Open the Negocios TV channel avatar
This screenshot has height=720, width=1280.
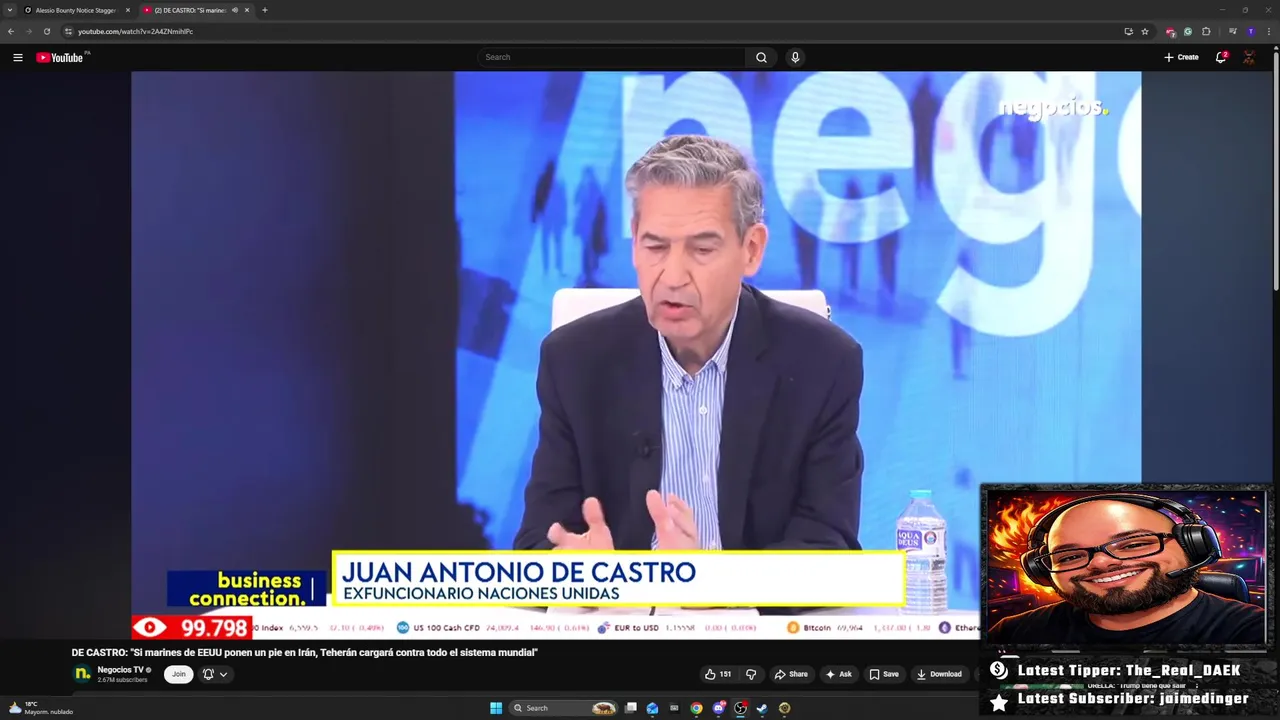[x=82, y=674]
